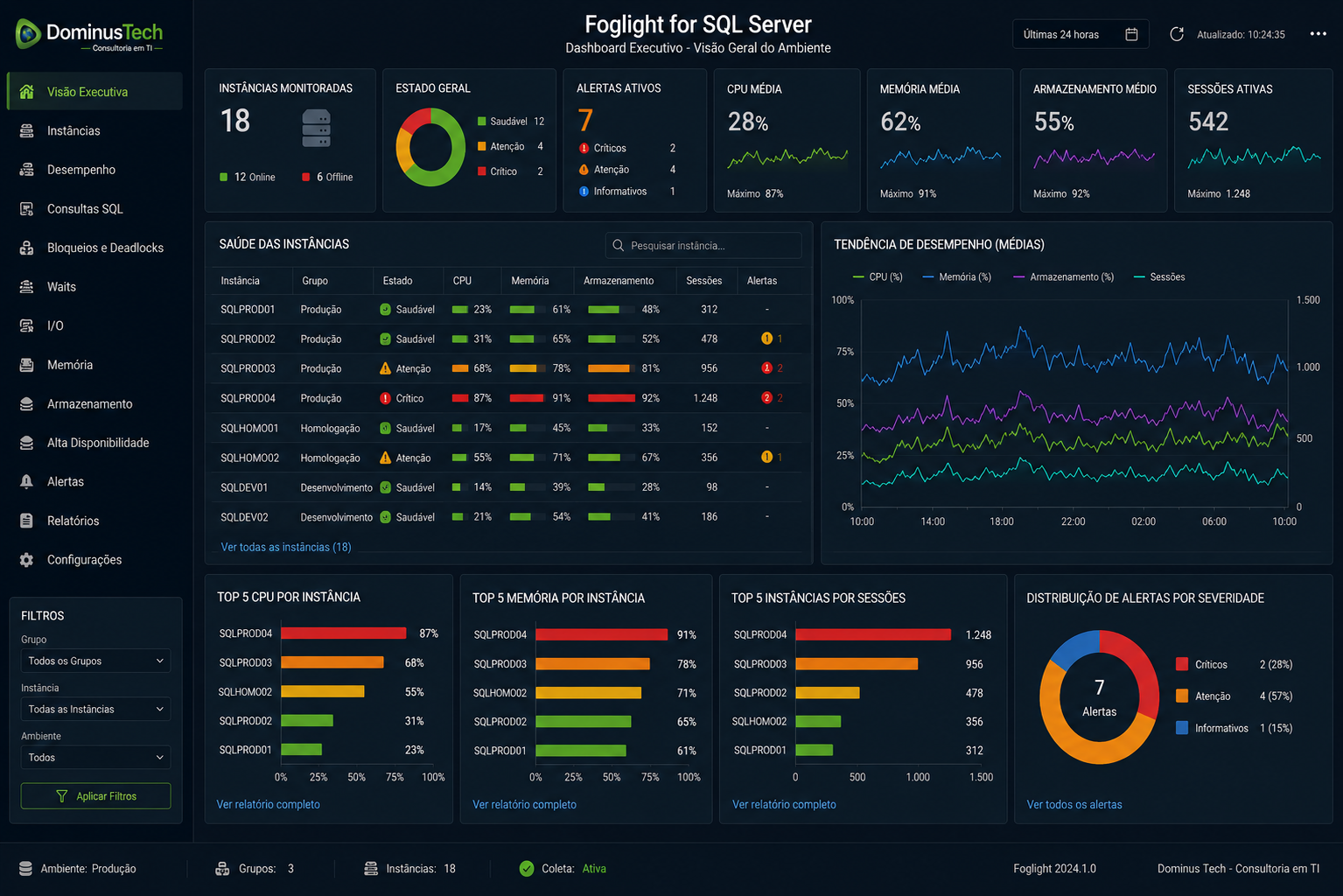The width and height of the screenshot is (1343, 896).
Task: Select the SQLHOMO01 row in the instances table
Action: [x=509, y=428]
